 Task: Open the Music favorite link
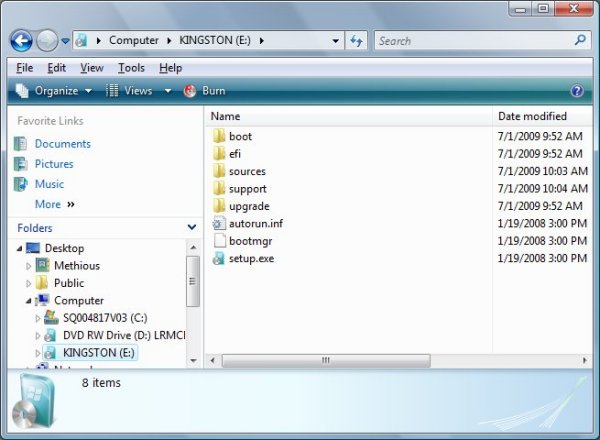click(x=49, y=184)
